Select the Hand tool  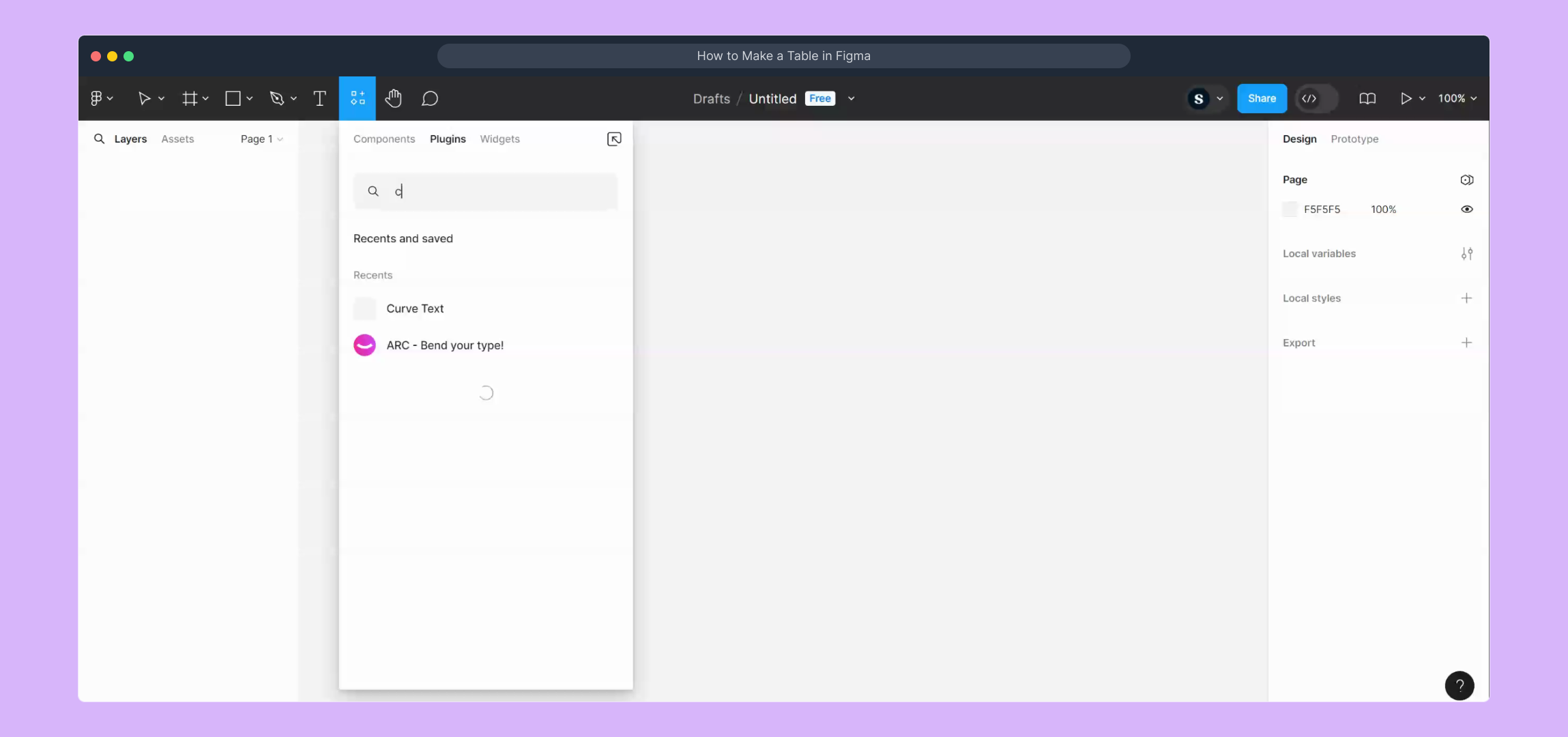393,98
